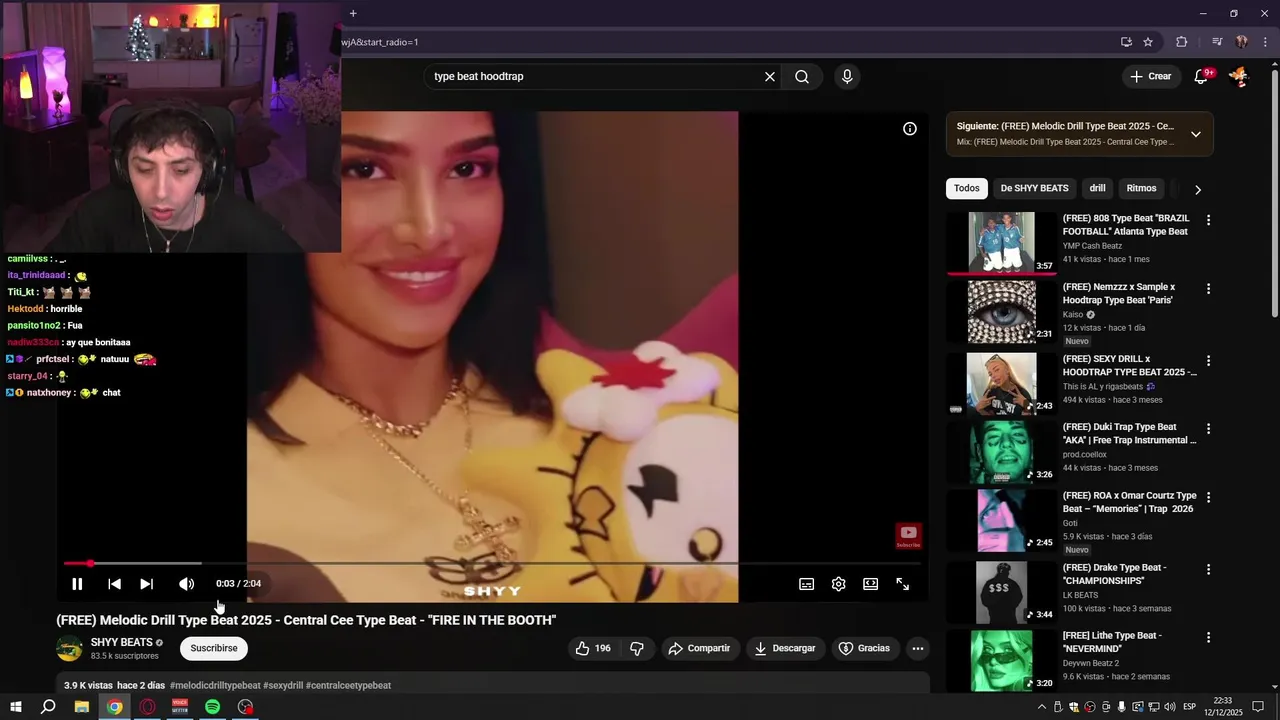Open File Explorer from taskbar
The image size is (1280, 720).
[x=82, y=707]
